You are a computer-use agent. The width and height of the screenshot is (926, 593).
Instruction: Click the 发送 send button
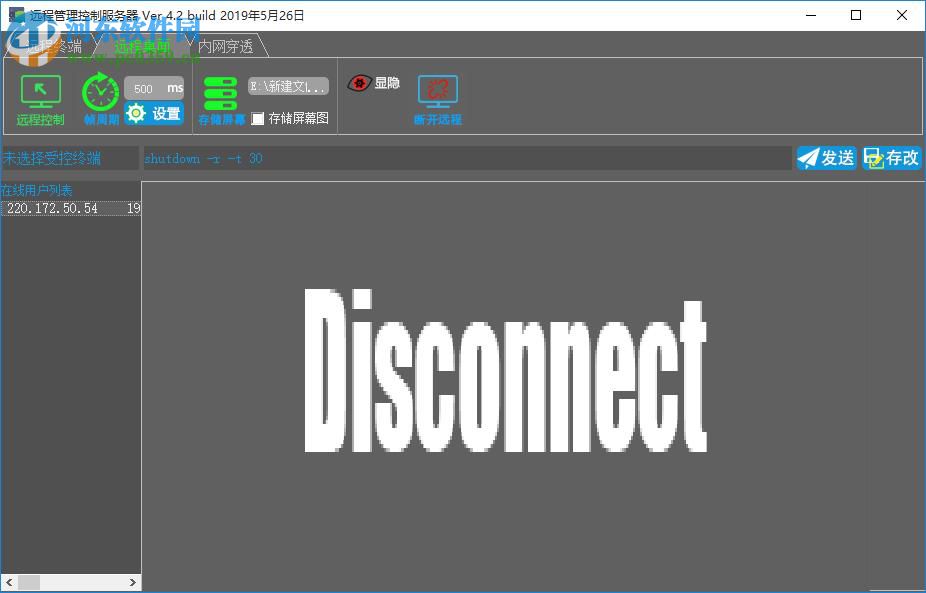pyautogui.click(x=826, y=158)
